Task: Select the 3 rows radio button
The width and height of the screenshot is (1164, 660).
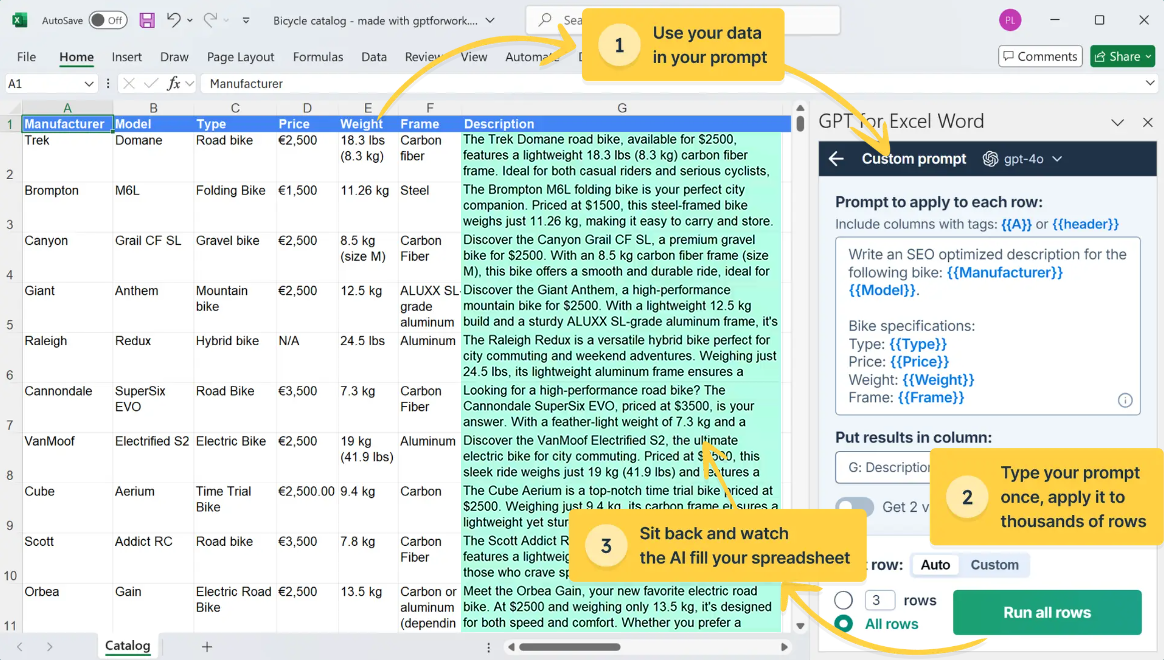Action: pos(843,600)
